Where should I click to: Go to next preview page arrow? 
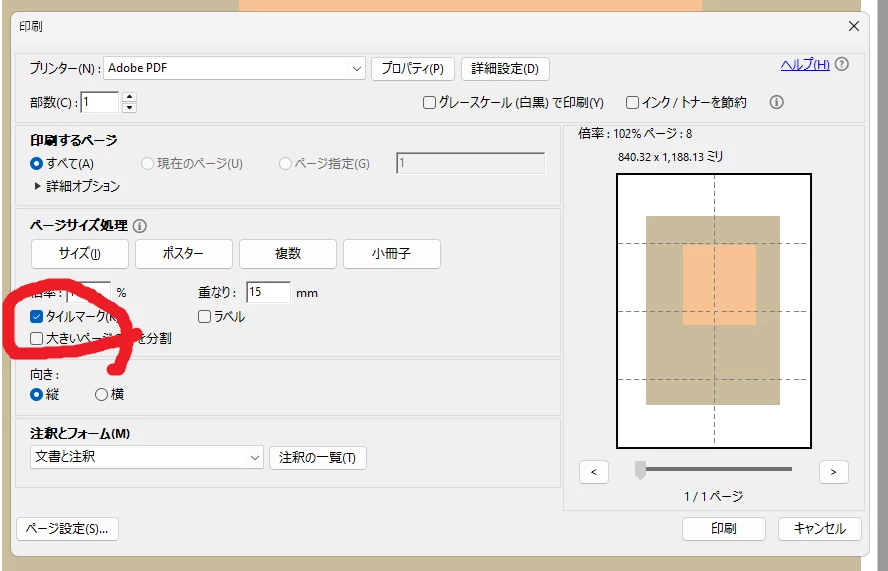[834, 472]
